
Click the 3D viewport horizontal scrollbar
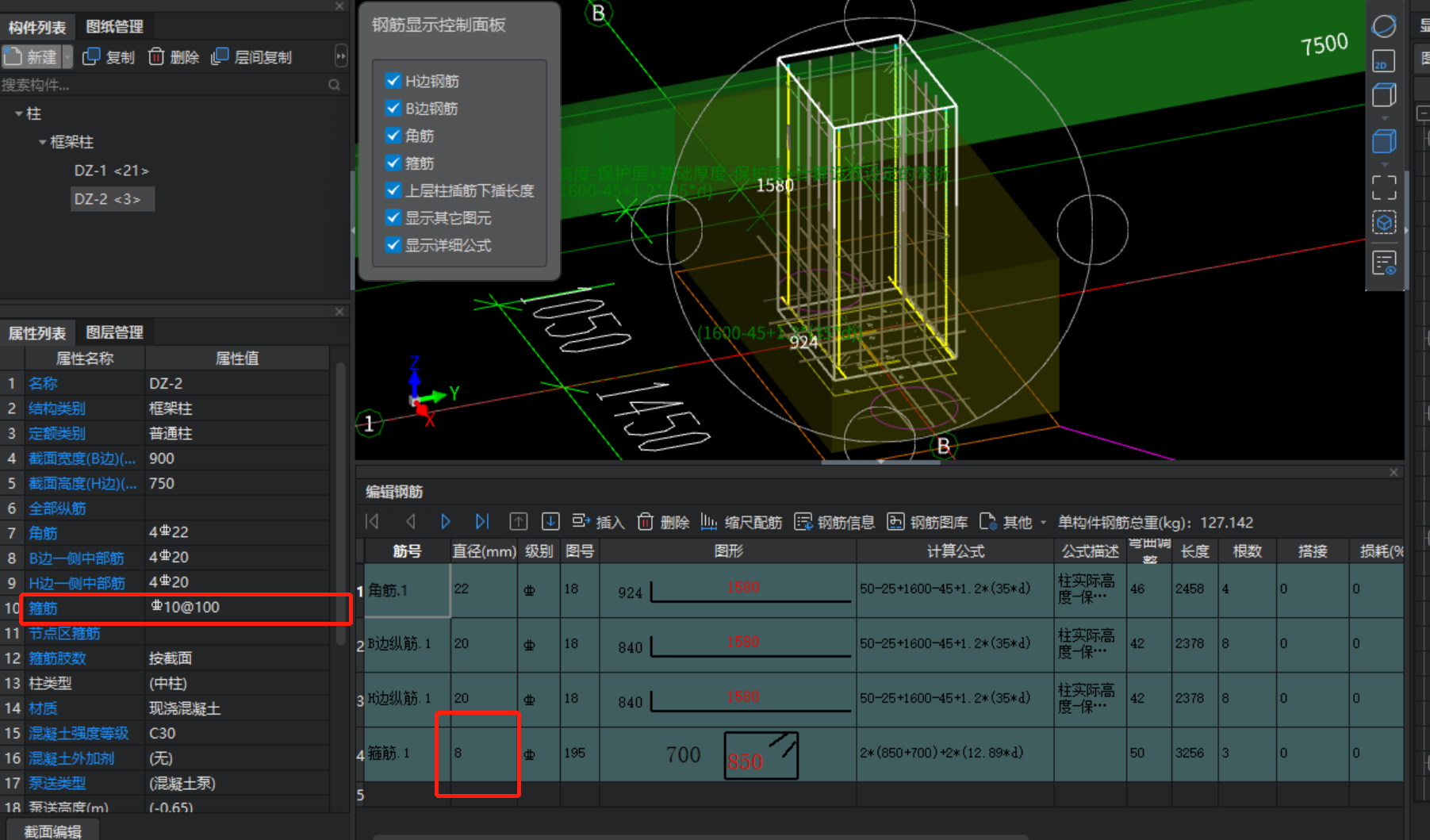pyautogui.click(x=880, y=462)
